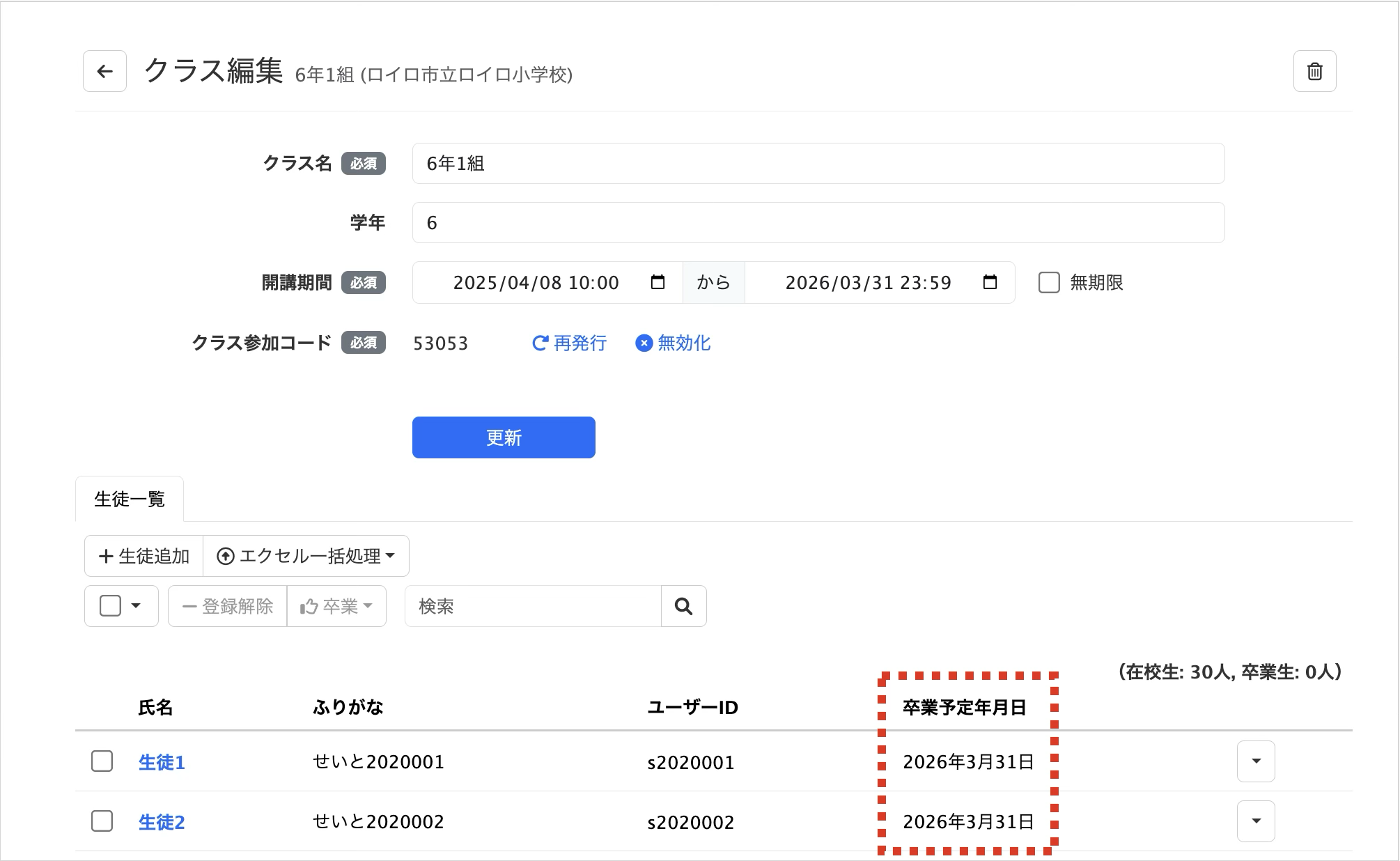Click the 検索 search text field
The width and height of the screenshot is (1400, 861).
click(x=533, y=606)
